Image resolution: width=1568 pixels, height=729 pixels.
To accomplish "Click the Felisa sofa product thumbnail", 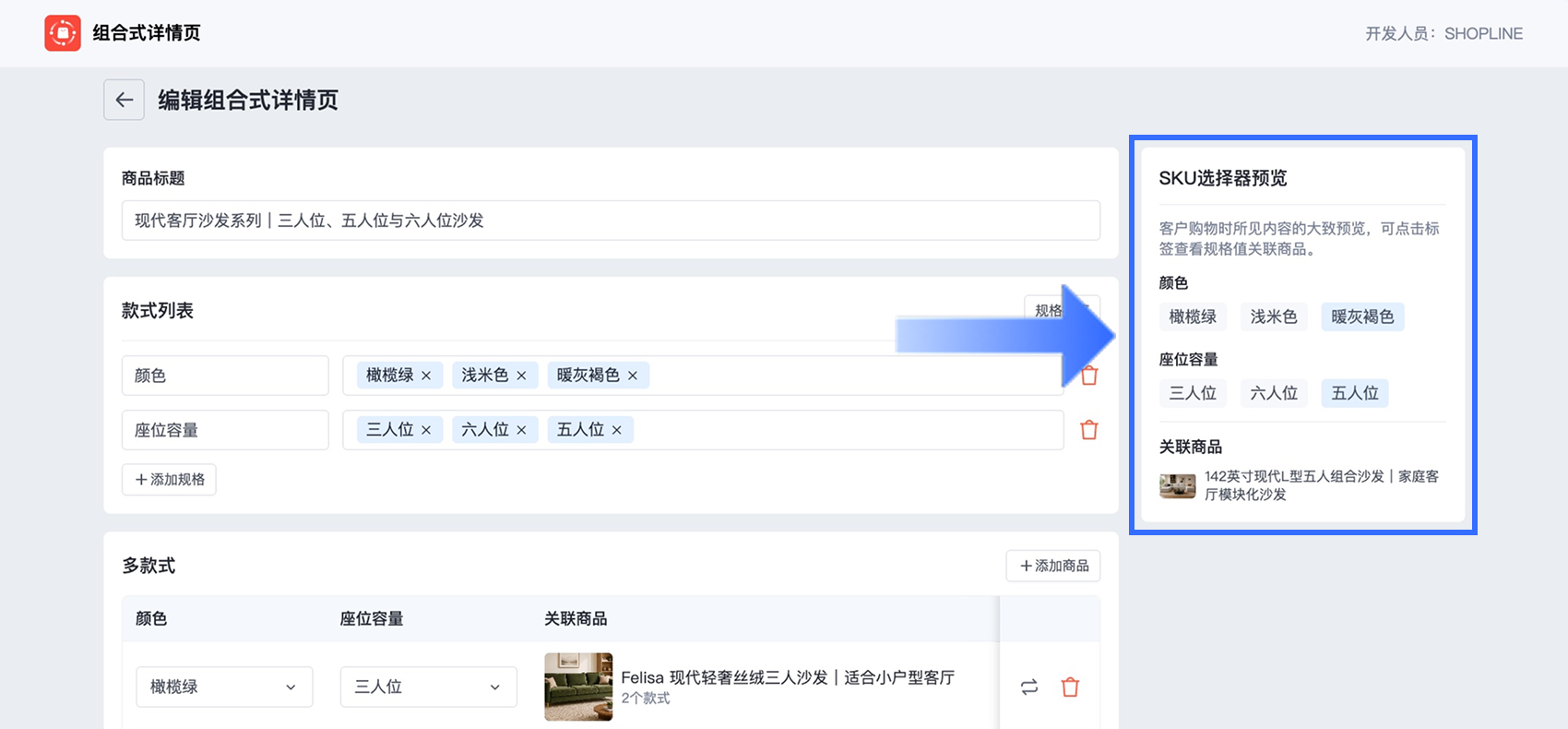I will click(578, 687).
